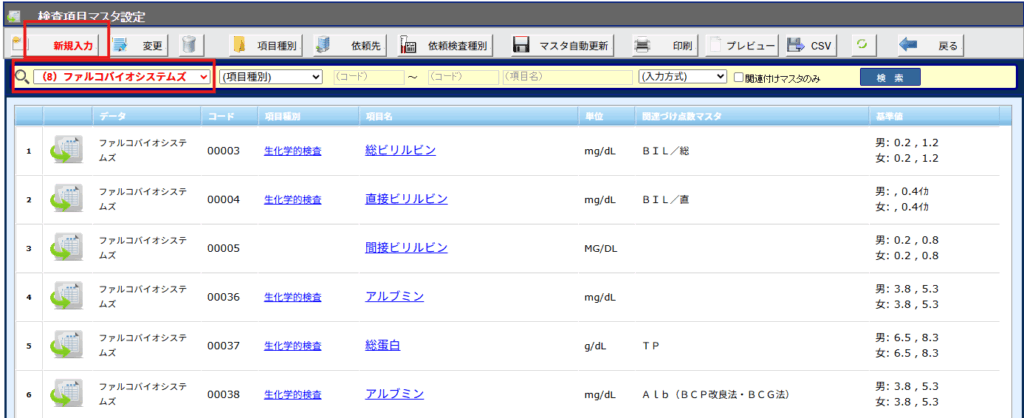Click the マスタ自動更新 button
Screen dimensions: 1024x418
[561, 45]
